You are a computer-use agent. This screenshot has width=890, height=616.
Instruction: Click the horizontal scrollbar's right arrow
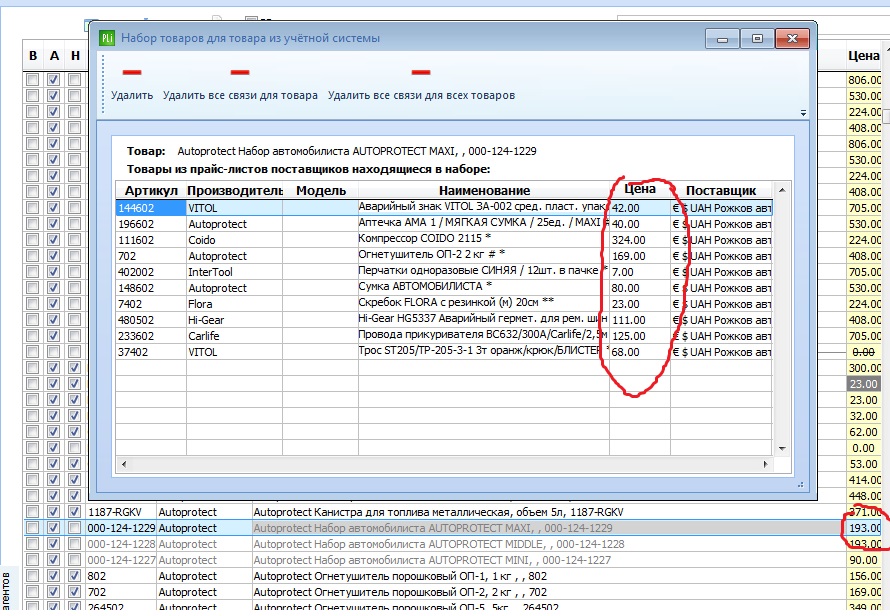(x=765, y=464)
